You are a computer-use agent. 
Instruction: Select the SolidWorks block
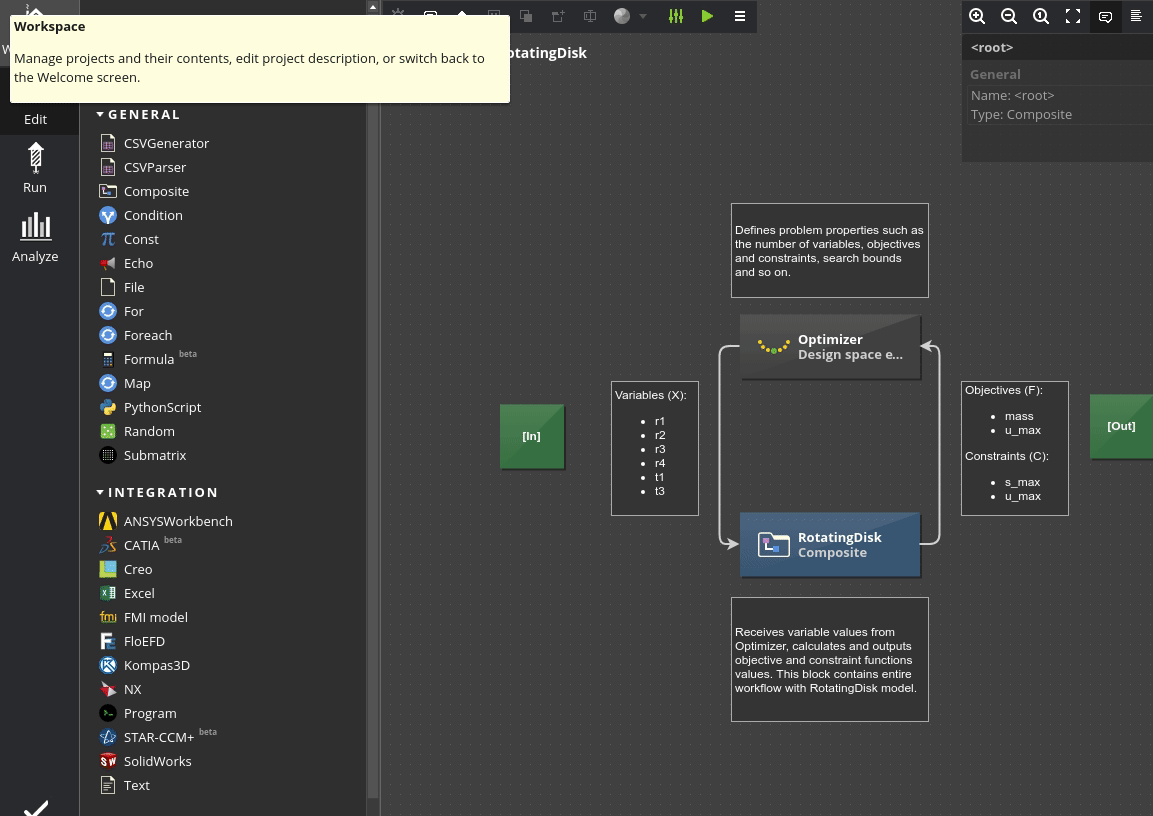tap(146, 762)
